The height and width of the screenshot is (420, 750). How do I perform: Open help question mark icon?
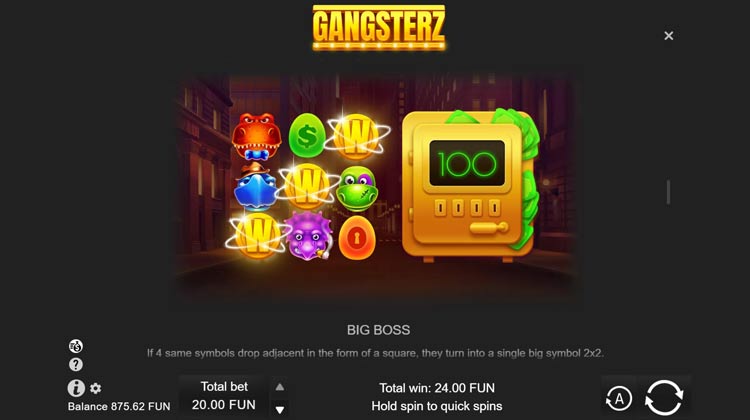coord(76,365)
